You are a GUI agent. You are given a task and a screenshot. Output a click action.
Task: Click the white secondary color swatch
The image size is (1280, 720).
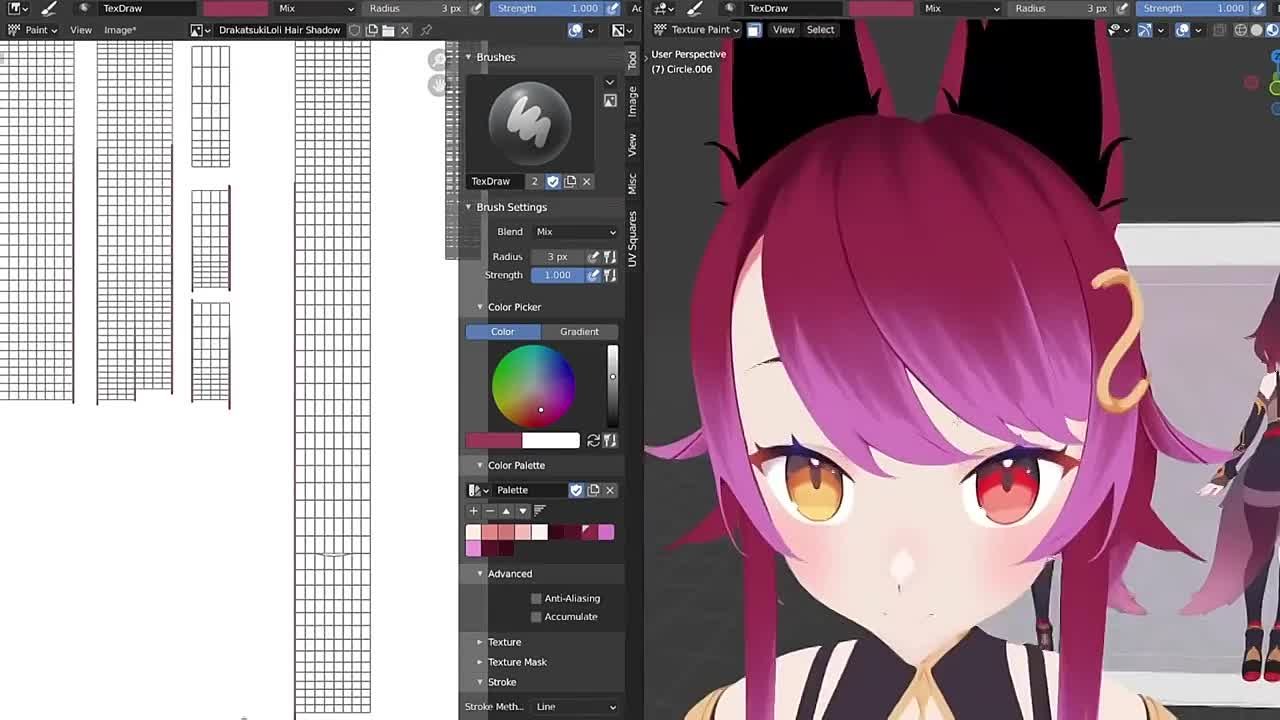(551, 441)
